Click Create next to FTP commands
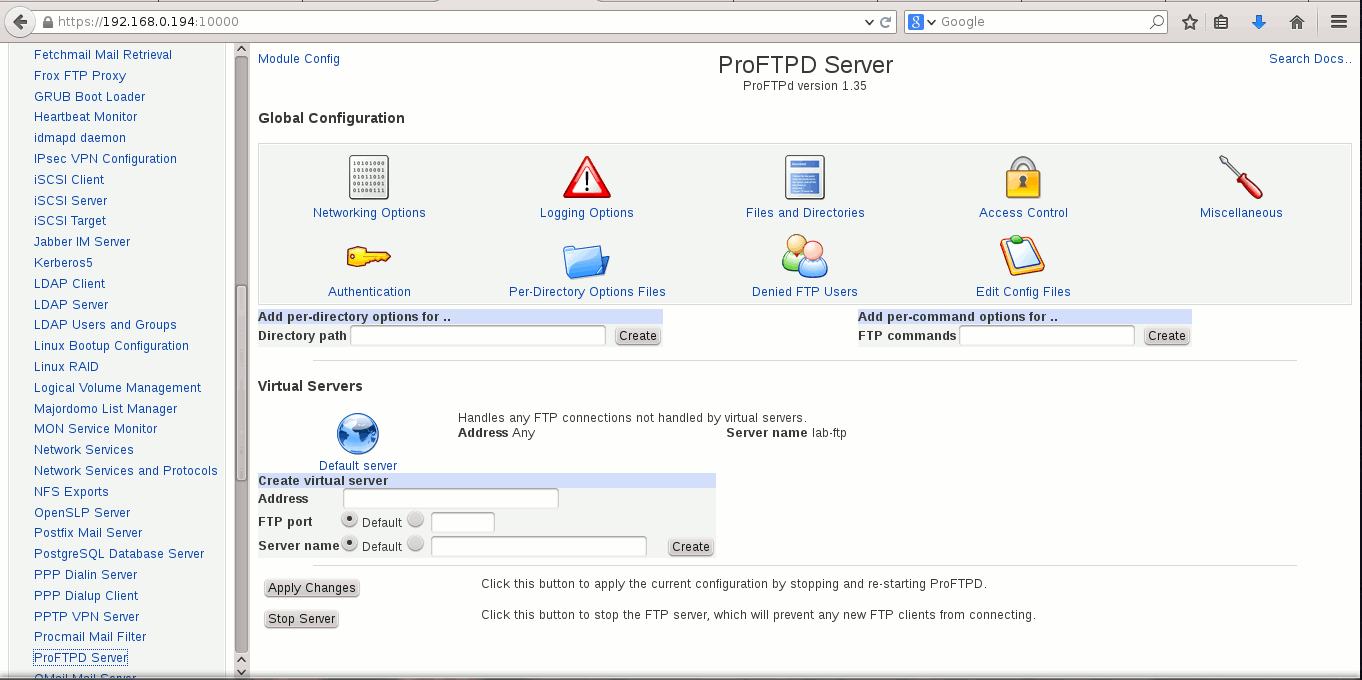 coord(1167,336)
